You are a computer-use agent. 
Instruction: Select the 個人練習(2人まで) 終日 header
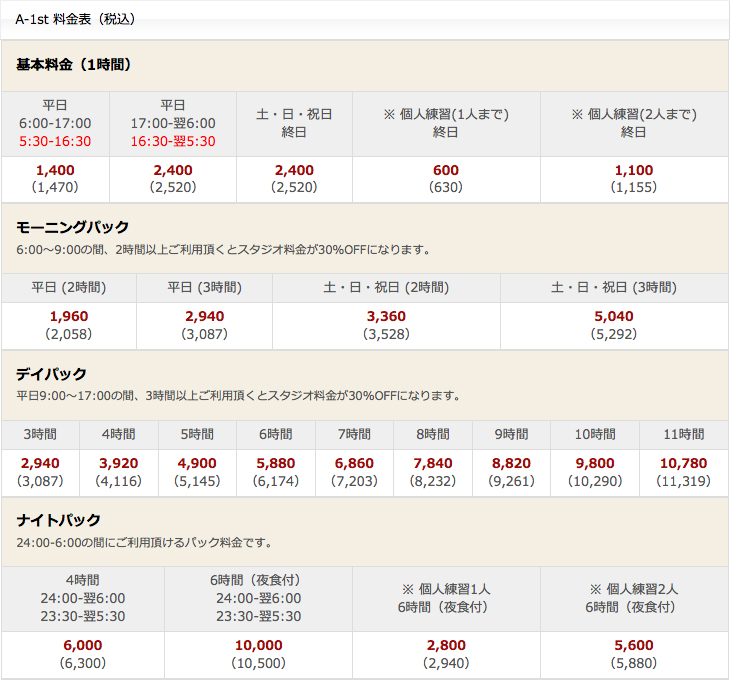point(634,123)
